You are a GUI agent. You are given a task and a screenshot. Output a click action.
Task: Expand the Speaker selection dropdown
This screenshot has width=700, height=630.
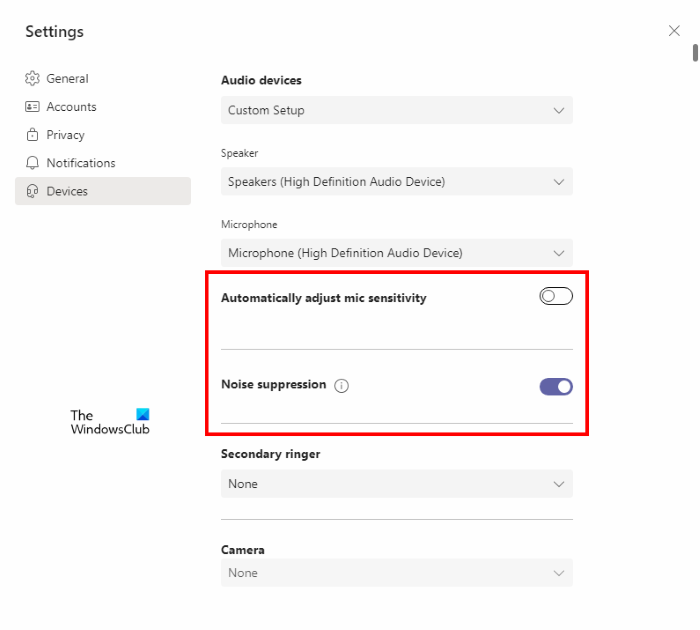point(396,182)
